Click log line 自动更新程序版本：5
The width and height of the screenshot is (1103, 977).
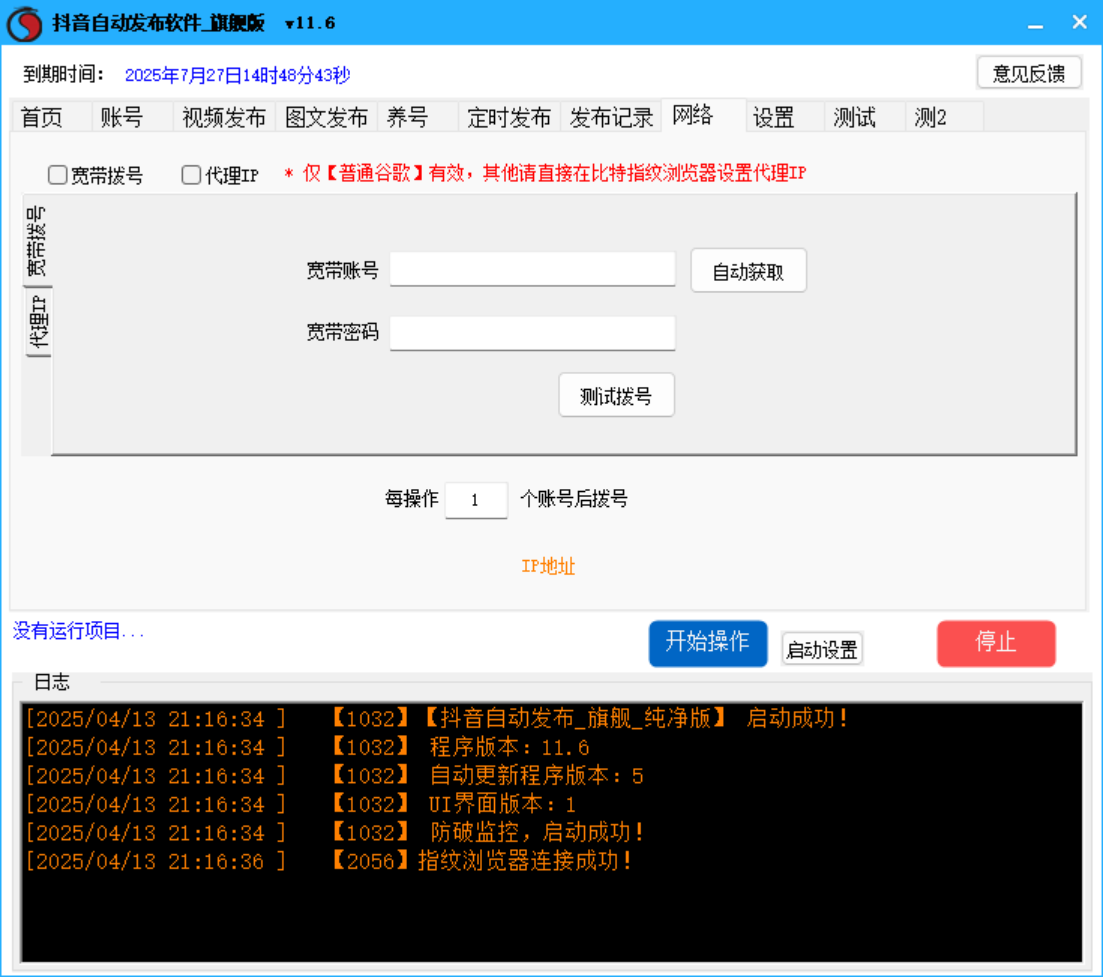(x=334, y=776)
